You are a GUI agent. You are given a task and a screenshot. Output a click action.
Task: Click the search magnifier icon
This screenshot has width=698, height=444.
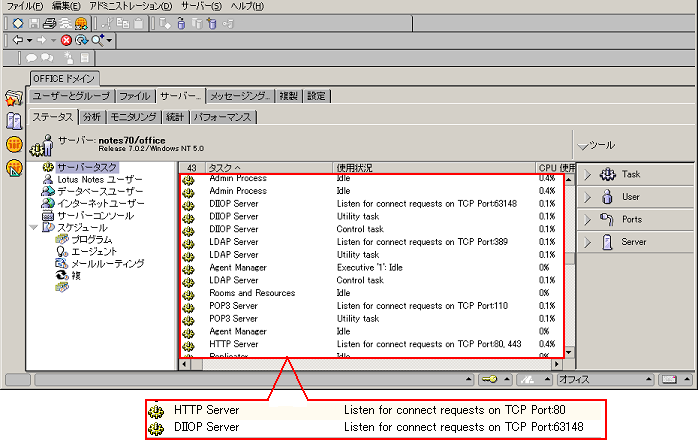point(97,40)
